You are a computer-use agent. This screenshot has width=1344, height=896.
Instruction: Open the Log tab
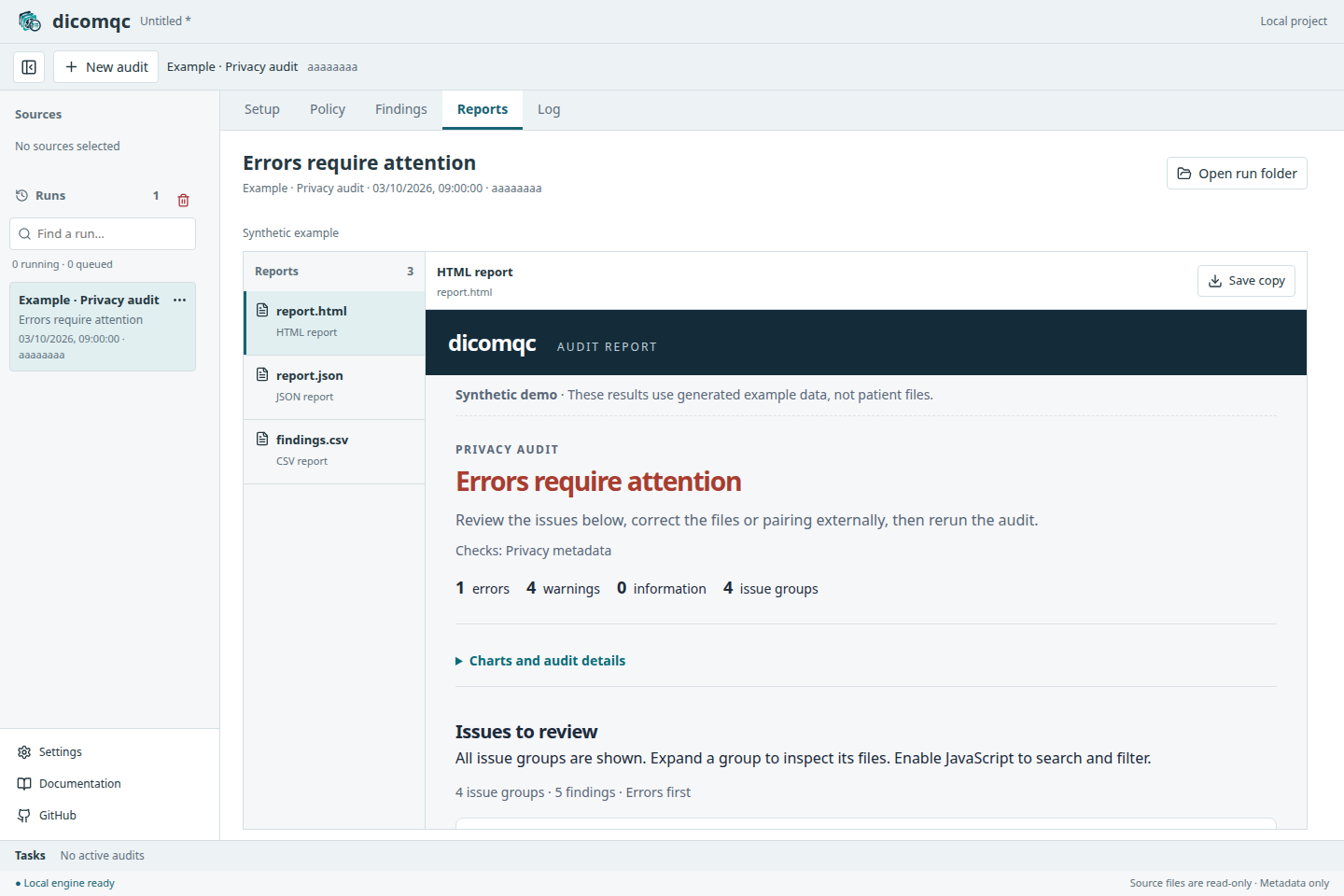549,109
